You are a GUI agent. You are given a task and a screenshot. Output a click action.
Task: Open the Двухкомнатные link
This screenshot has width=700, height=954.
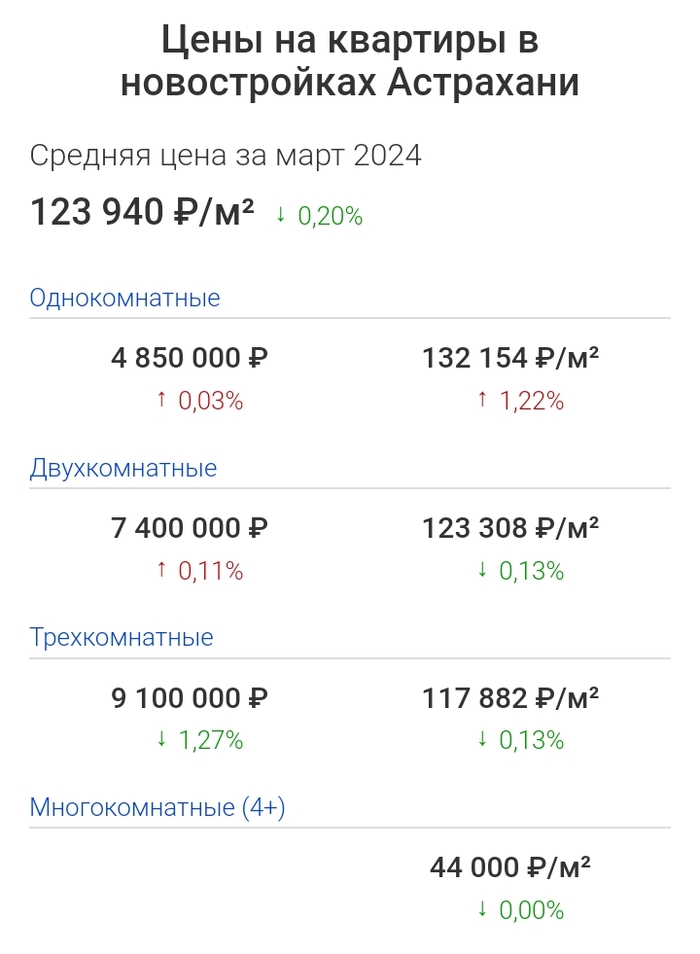123,468
